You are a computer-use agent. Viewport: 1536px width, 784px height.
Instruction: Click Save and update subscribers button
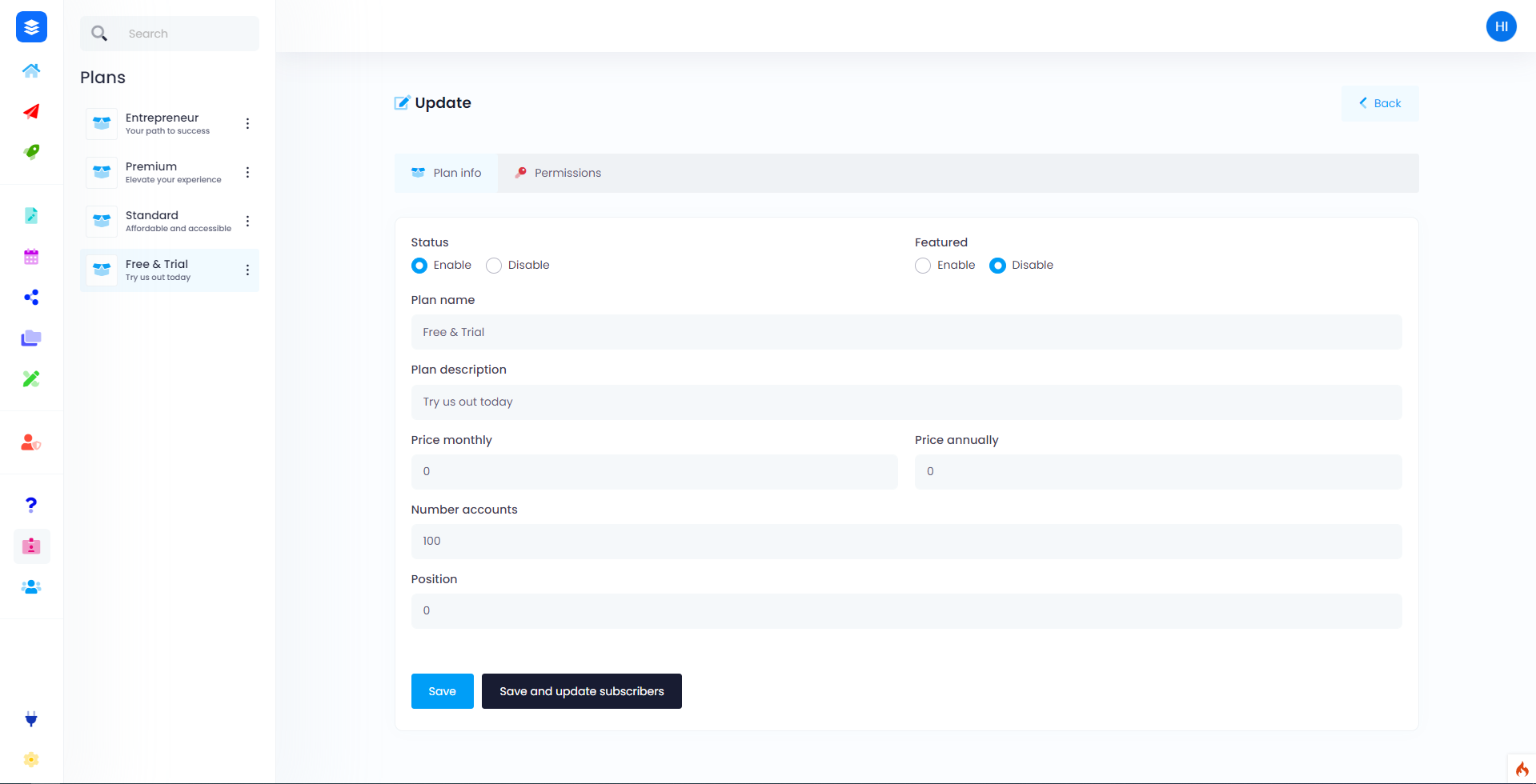coord(582,691)
